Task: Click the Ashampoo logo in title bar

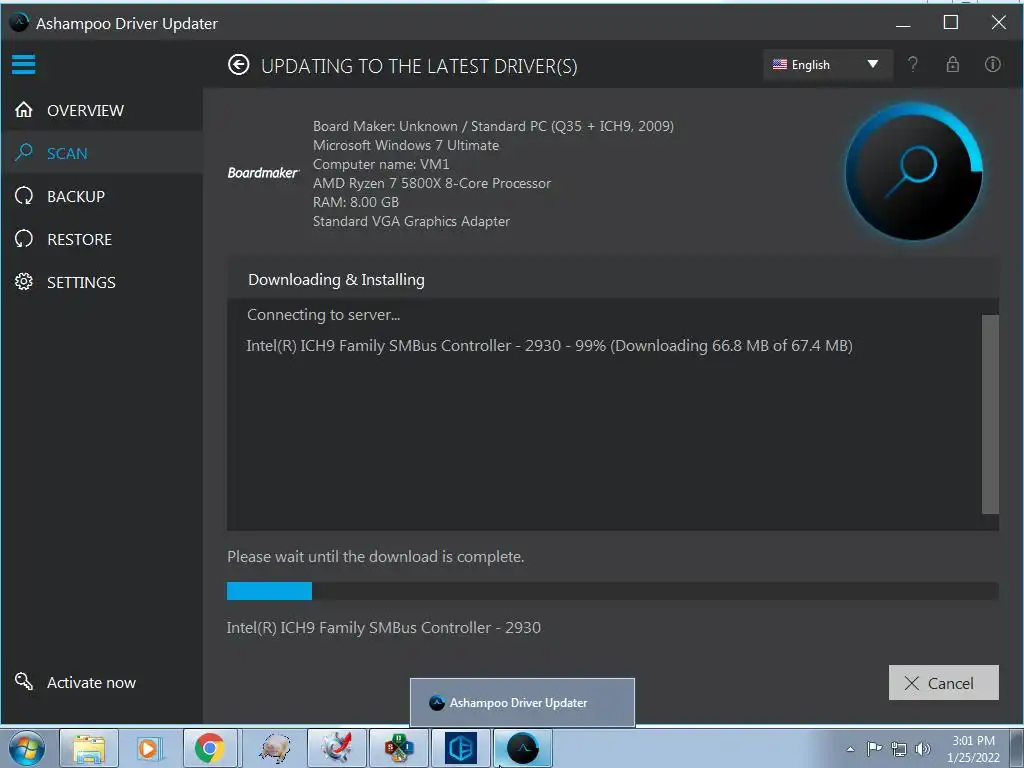Action: tap(19, 23)
